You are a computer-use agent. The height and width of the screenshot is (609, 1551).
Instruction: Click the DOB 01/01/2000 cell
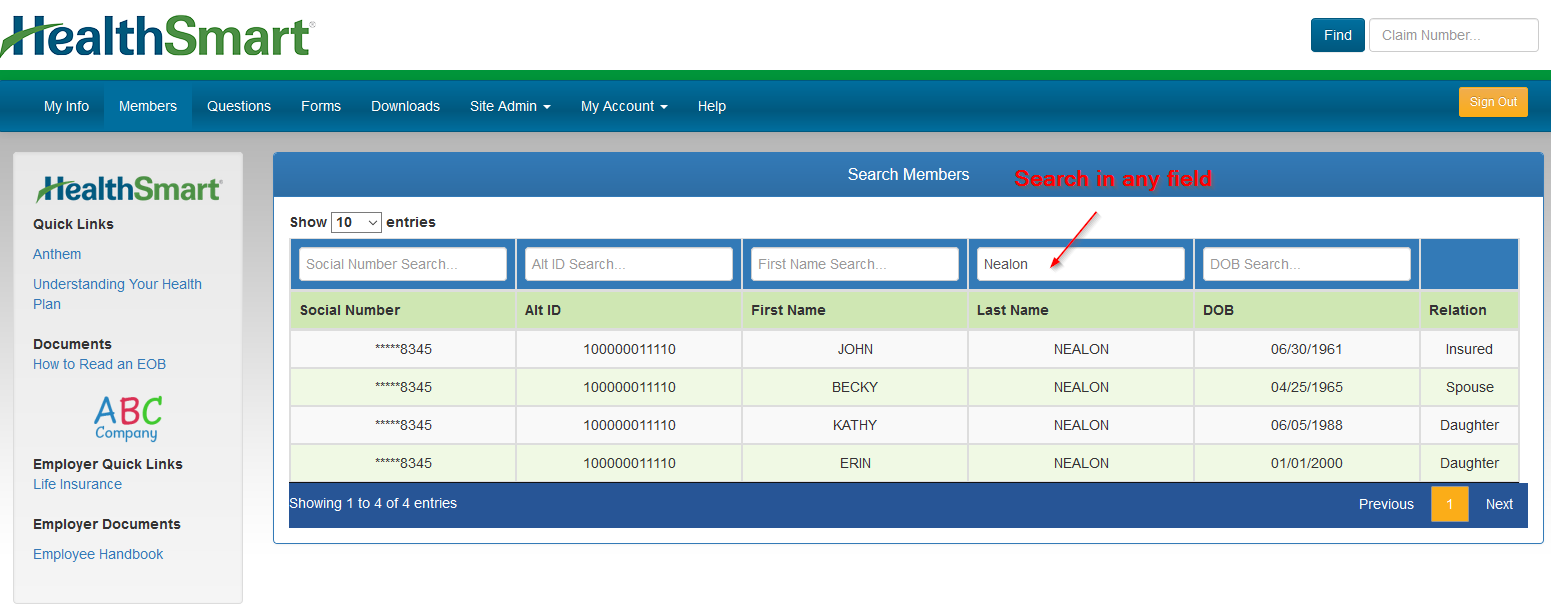(x=1307, y=463)
